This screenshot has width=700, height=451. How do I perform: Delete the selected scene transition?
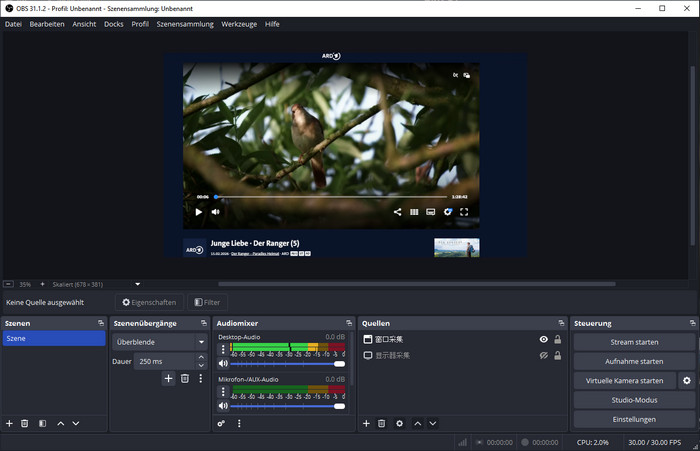pyautogui.click(x=185, y=378)
